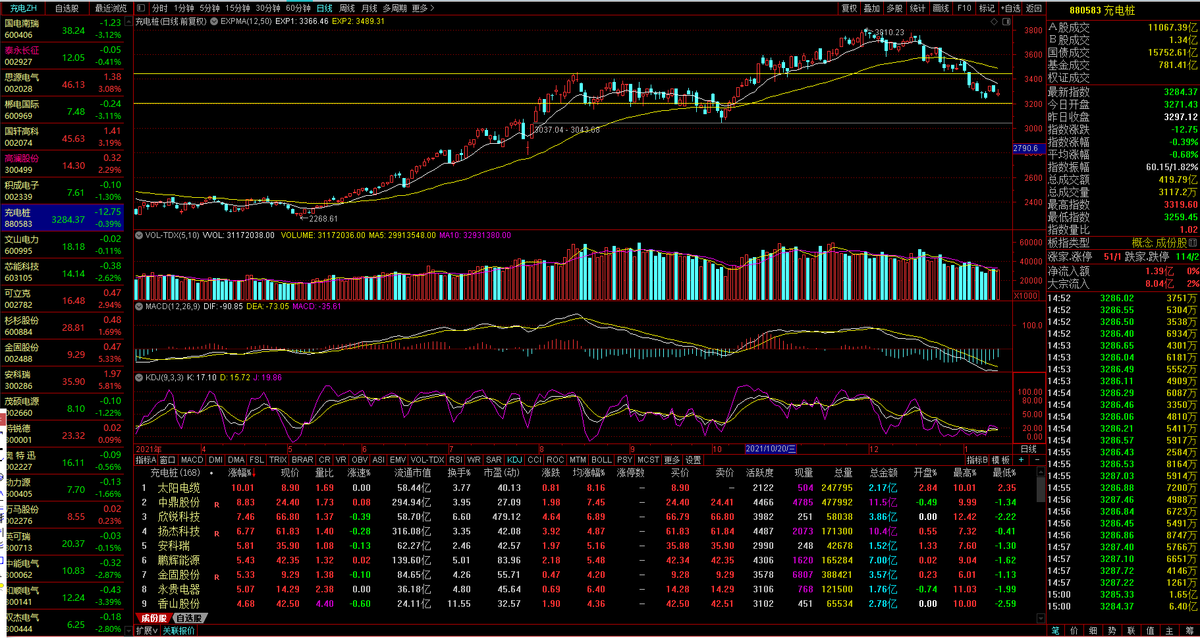Expand the 扩展 dropdown at bottom

pyautogui.click(x=149, y=631)
